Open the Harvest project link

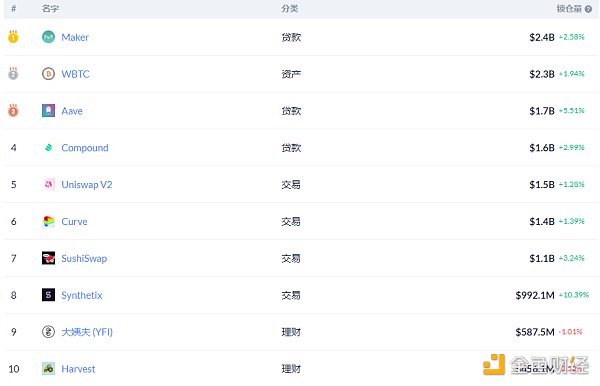[78, 369]
